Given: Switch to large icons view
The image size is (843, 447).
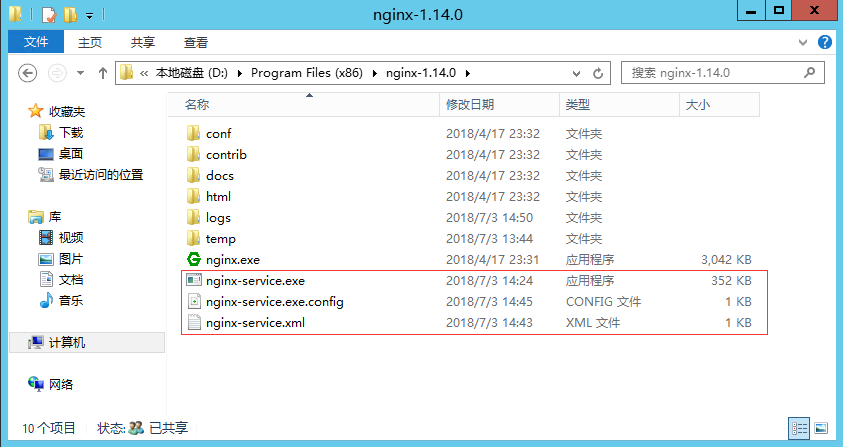Looking at the screenshot, I should (821, 428).
